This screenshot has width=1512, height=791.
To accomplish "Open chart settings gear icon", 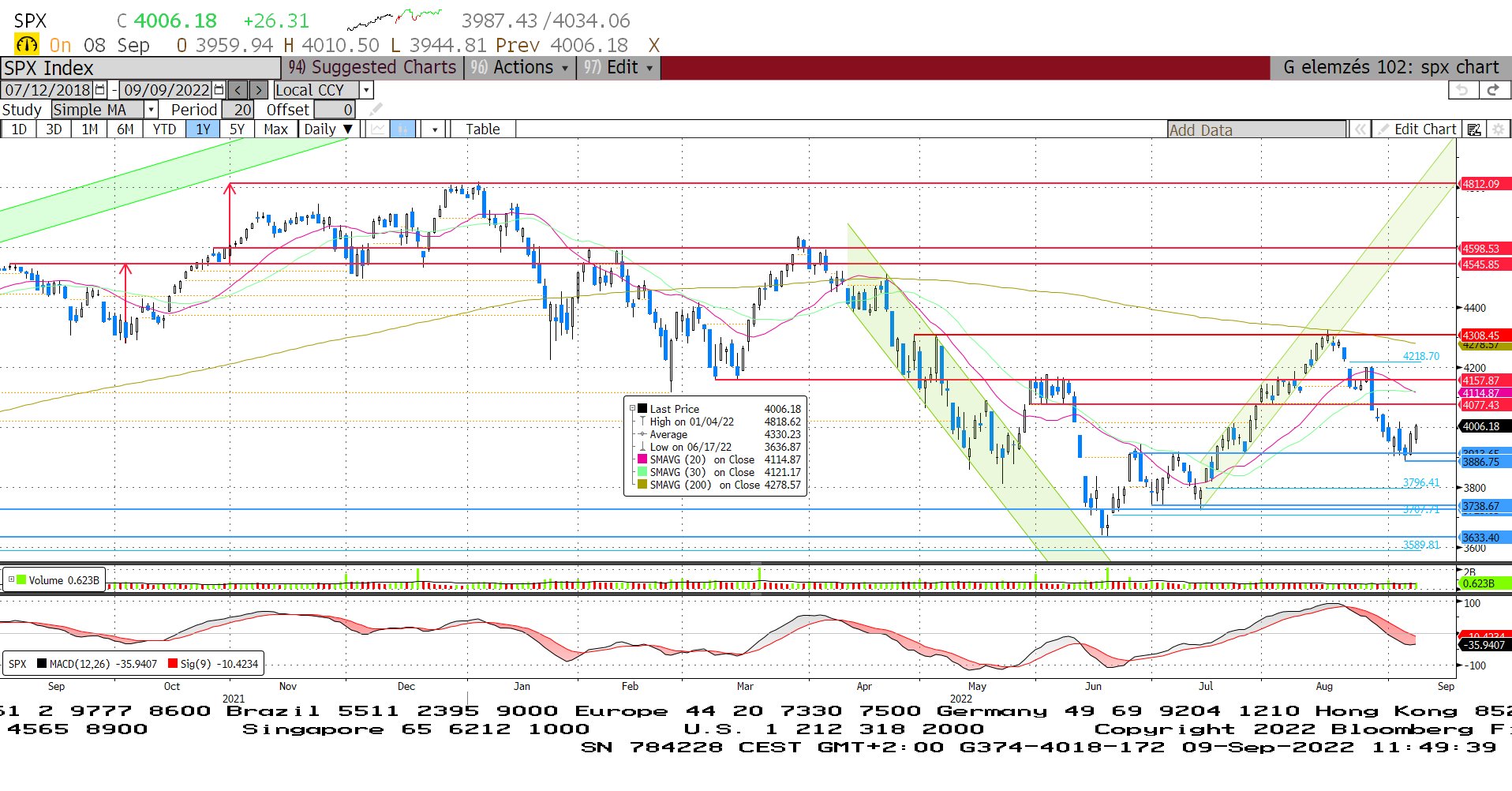I will pos(1498,129).
